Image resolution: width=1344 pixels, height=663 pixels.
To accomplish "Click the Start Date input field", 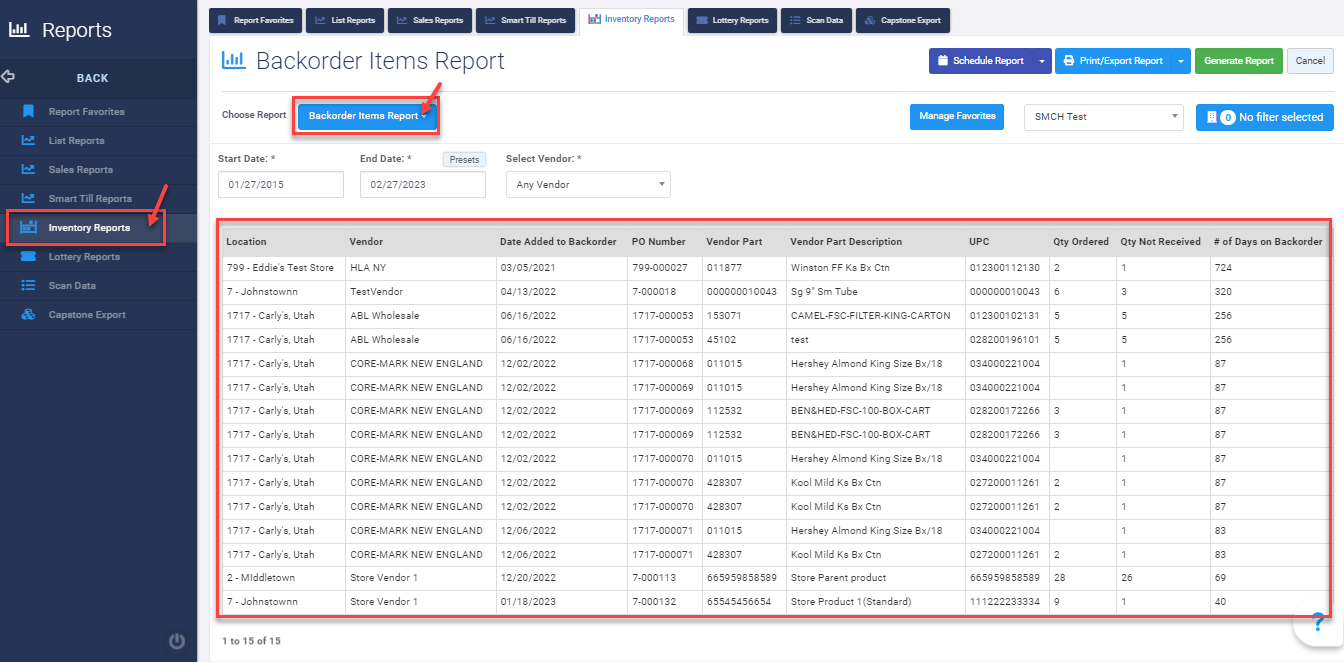I will pos(280,184).
